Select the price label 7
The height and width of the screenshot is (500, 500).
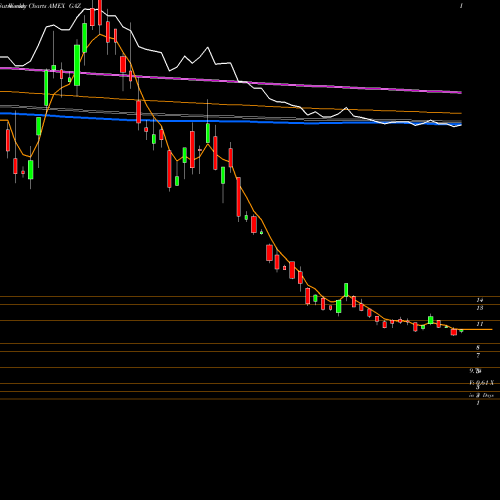click(478, 356)
